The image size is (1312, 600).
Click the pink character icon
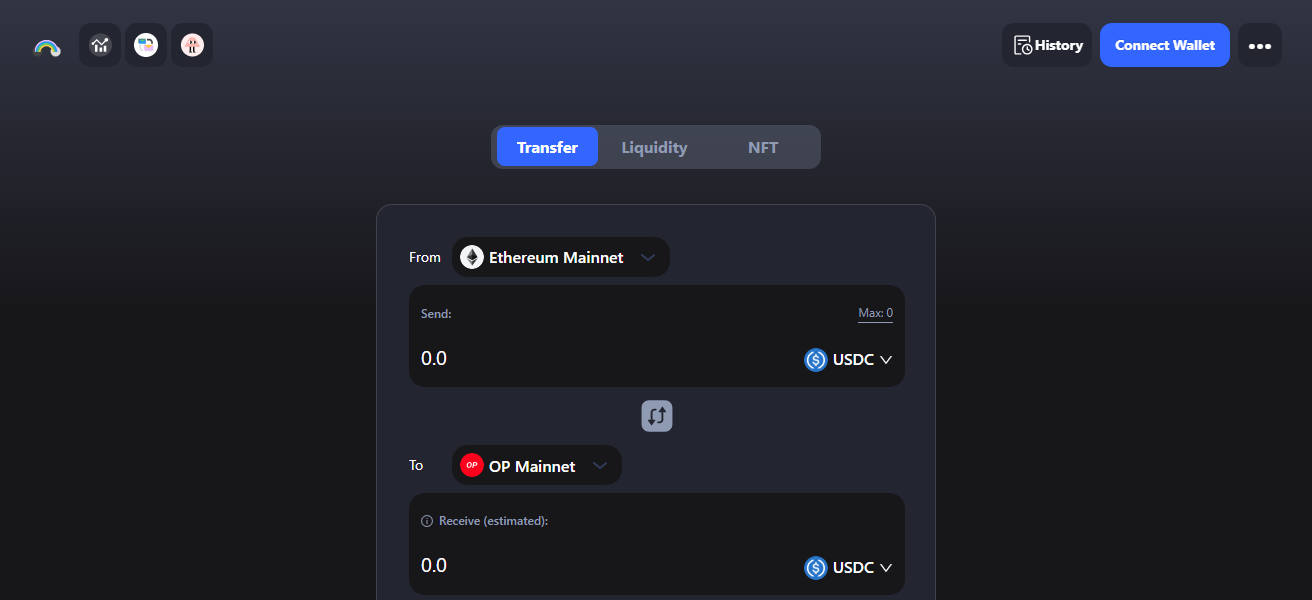[x=192, y=45]
